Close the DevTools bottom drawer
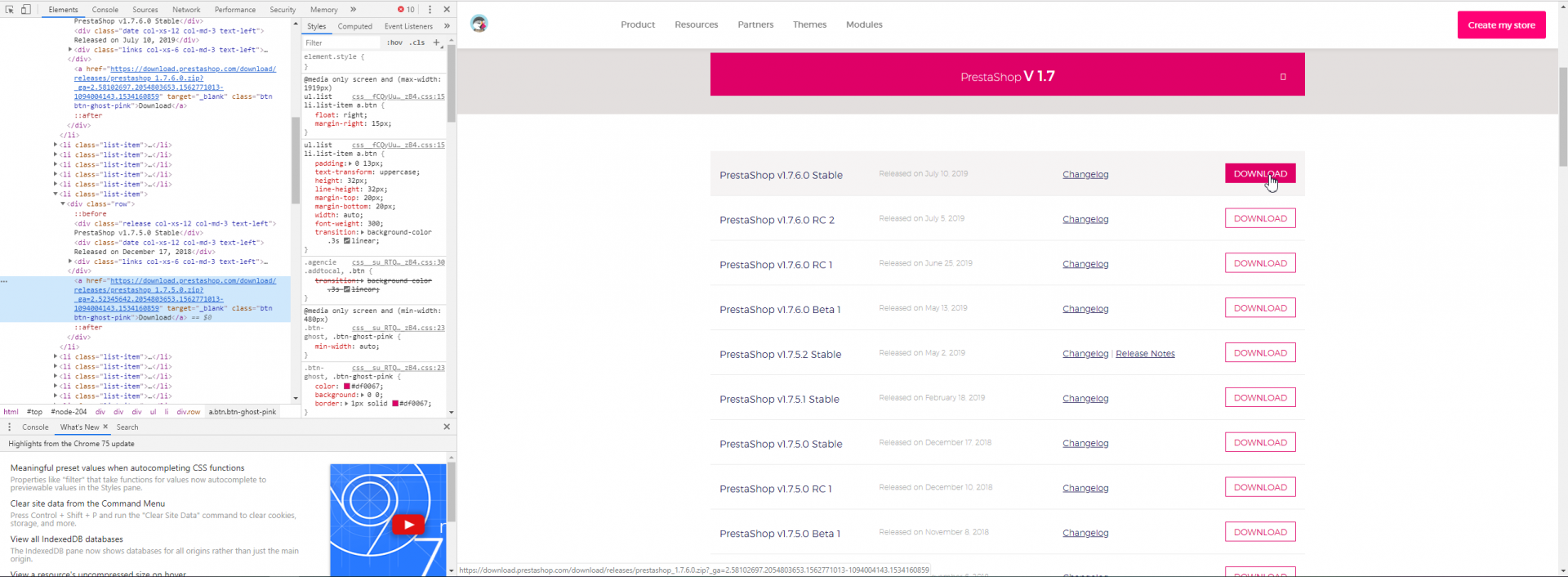This screenshot has width=1568, height=577. [x=447, y=427]
